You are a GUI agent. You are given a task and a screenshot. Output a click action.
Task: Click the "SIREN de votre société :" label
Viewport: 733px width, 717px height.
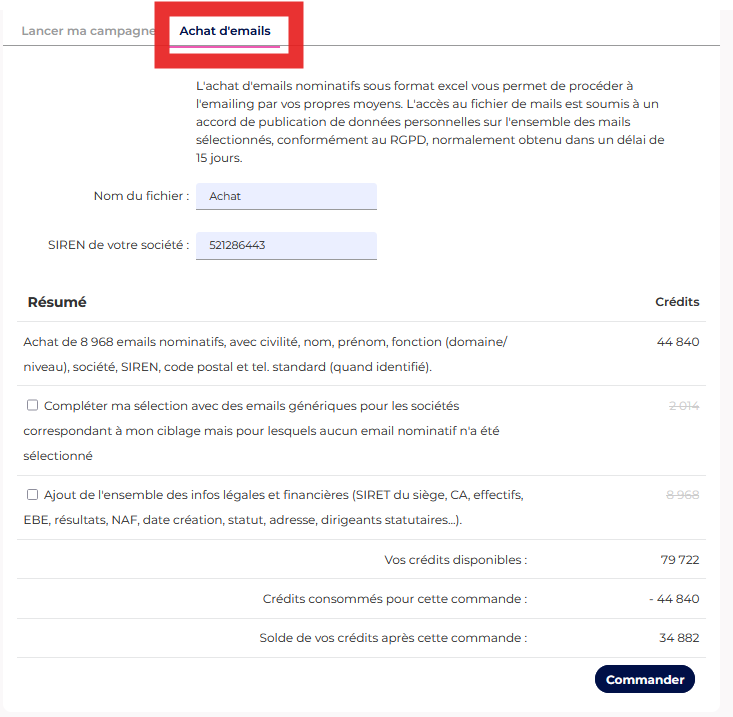pyautogui.click(x=118, y=245)
